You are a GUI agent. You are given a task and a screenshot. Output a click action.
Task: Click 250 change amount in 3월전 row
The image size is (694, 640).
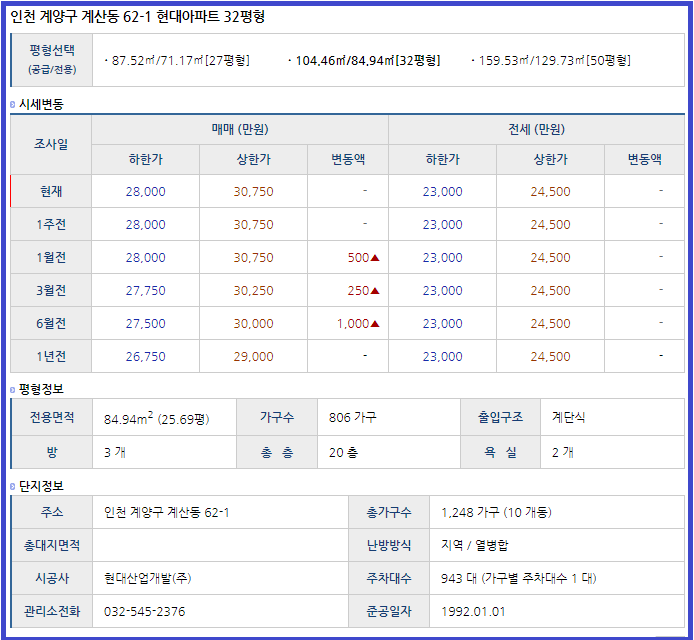(x=359, y=291)
